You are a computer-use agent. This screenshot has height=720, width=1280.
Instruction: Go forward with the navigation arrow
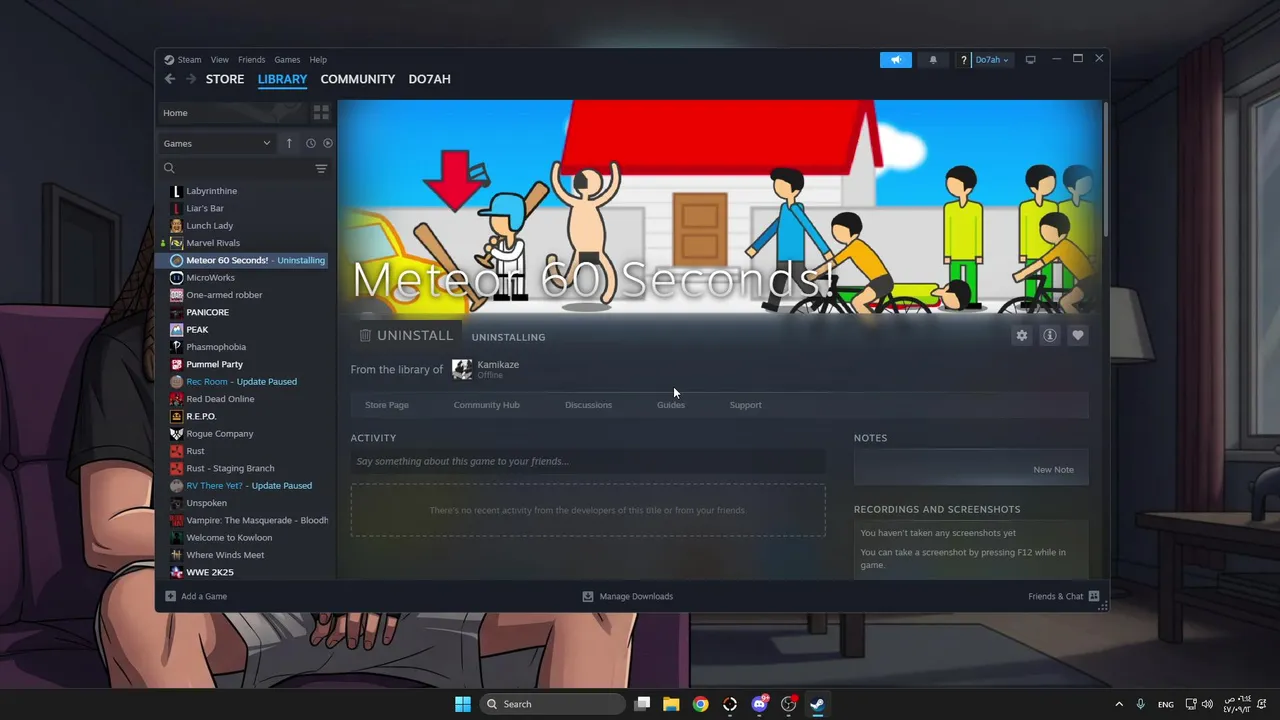point(190,79)
